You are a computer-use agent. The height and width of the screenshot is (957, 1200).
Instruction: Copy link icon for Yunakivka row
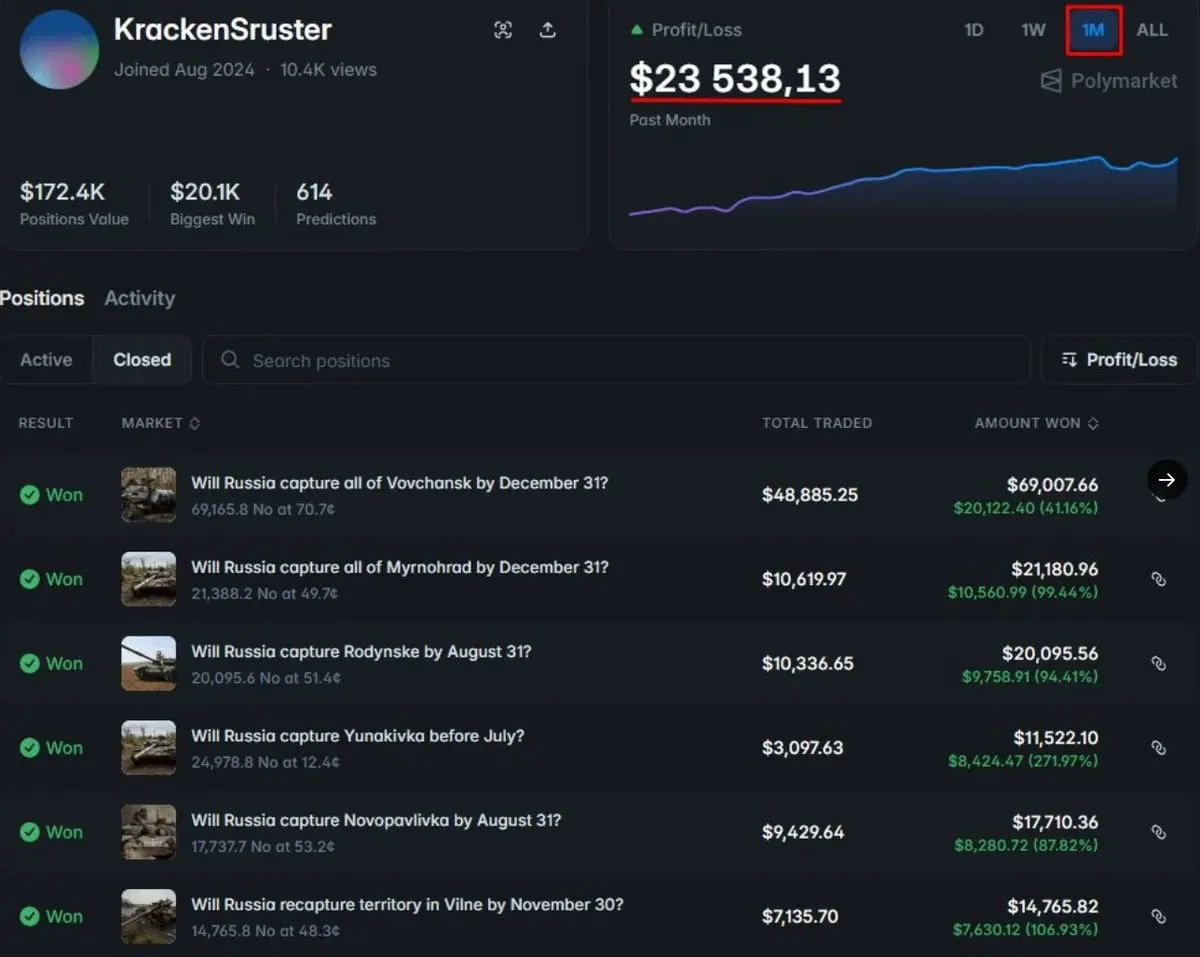click(x=1159, y=747)
